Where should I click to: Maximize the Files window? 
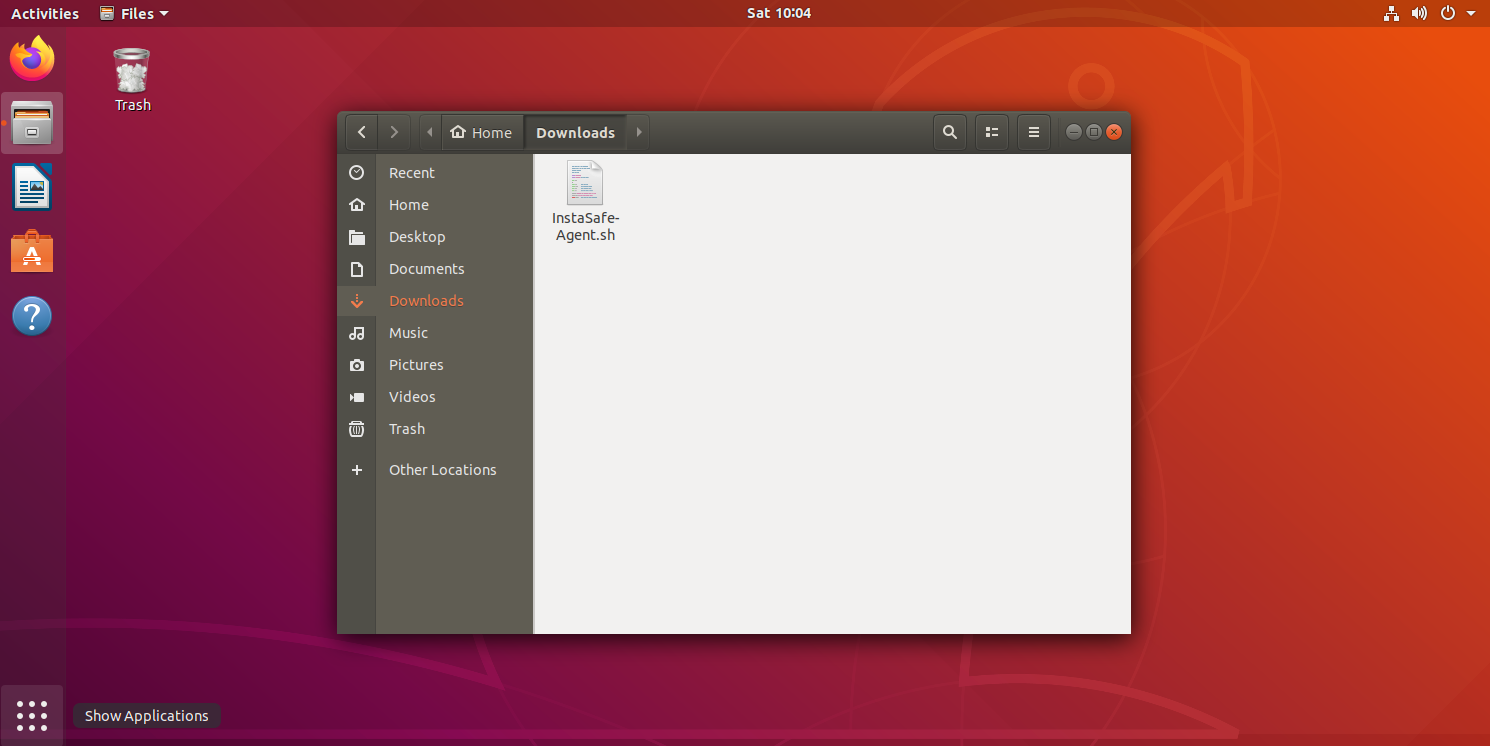click(1094, 132)
